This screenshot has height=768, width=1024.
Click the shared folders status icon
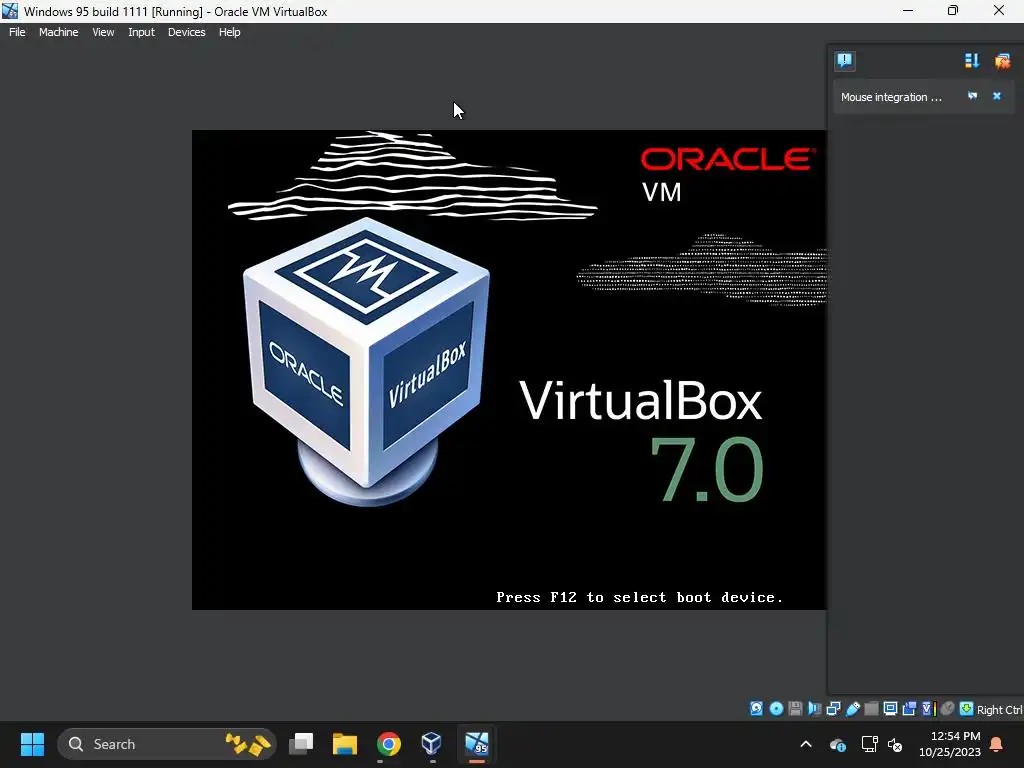tap(871, 709)
